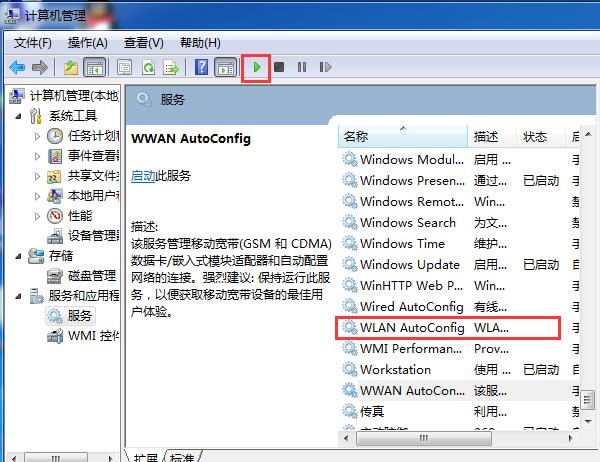Open the 查看(V) menu

pos(143,43)
